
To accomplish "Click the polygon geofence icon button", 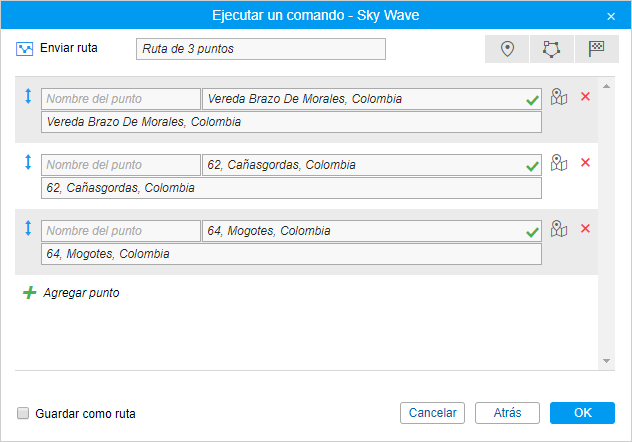I will click(x=552, y=49).
